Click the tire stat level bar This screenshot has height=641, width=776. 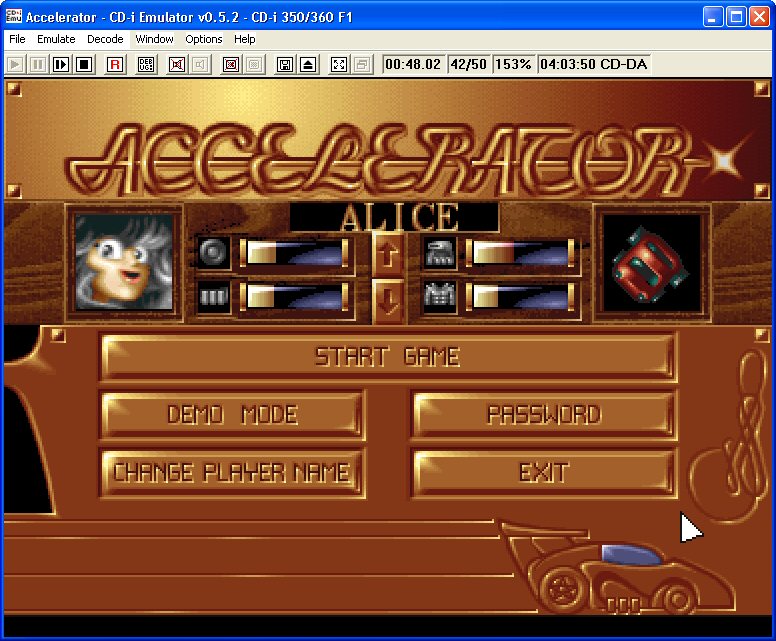point(296,254)
